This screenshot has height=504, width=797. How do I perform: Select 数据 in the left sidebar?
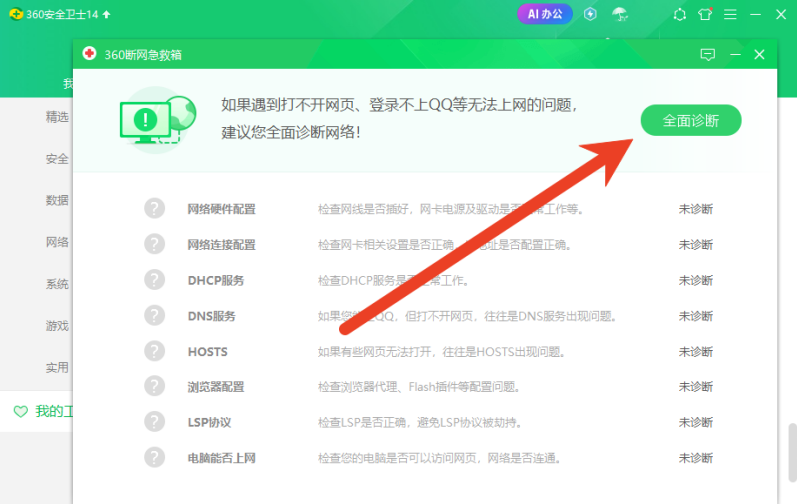point(57,200)
